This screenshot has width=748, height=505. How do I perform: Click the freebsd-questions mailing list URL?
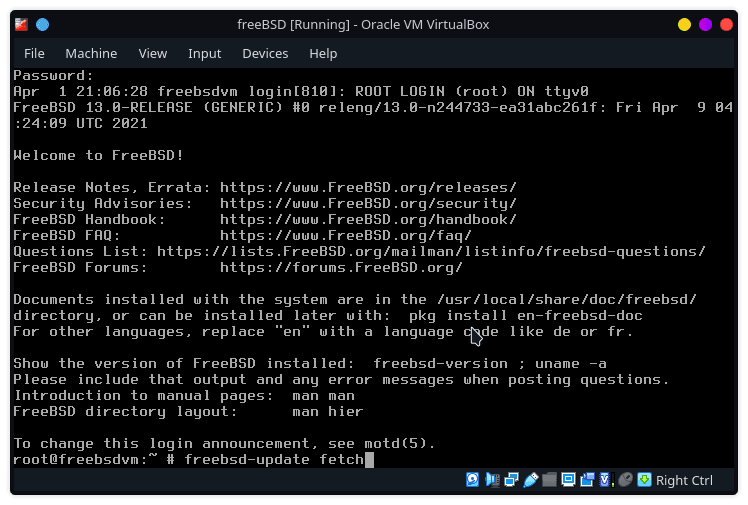pyautogui.click(x=431, y=251)
